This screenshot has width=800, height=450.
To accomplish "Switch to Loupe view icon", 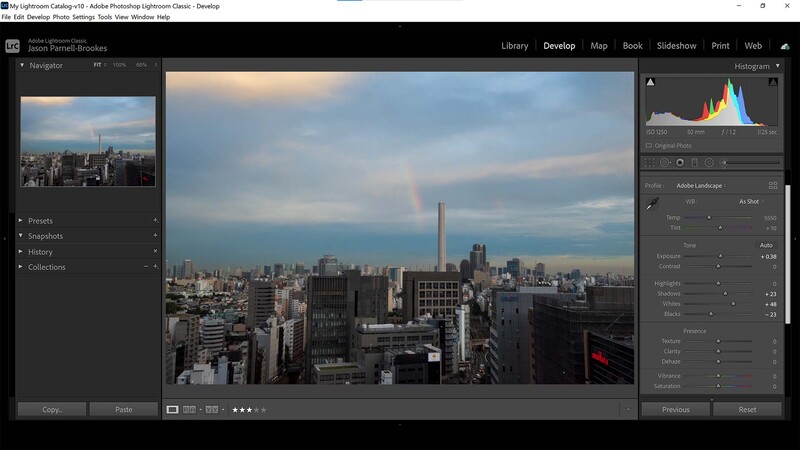I will (172, 410).
